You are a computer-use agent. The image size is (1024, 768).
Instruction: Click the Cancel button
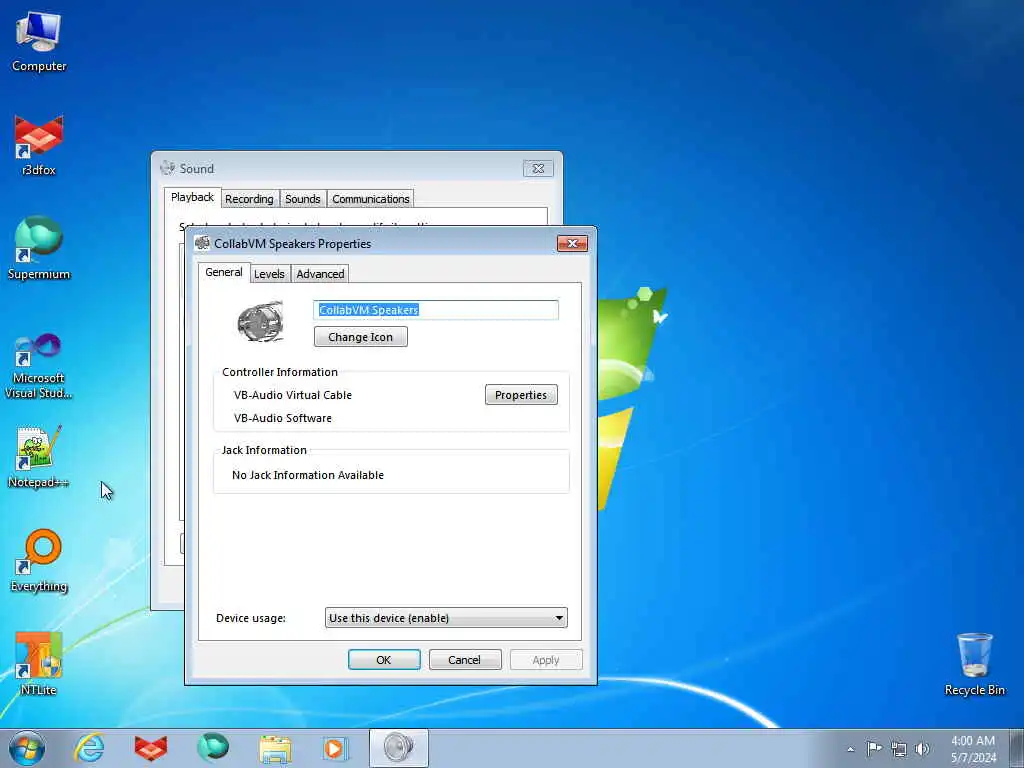tap(465, 660)
